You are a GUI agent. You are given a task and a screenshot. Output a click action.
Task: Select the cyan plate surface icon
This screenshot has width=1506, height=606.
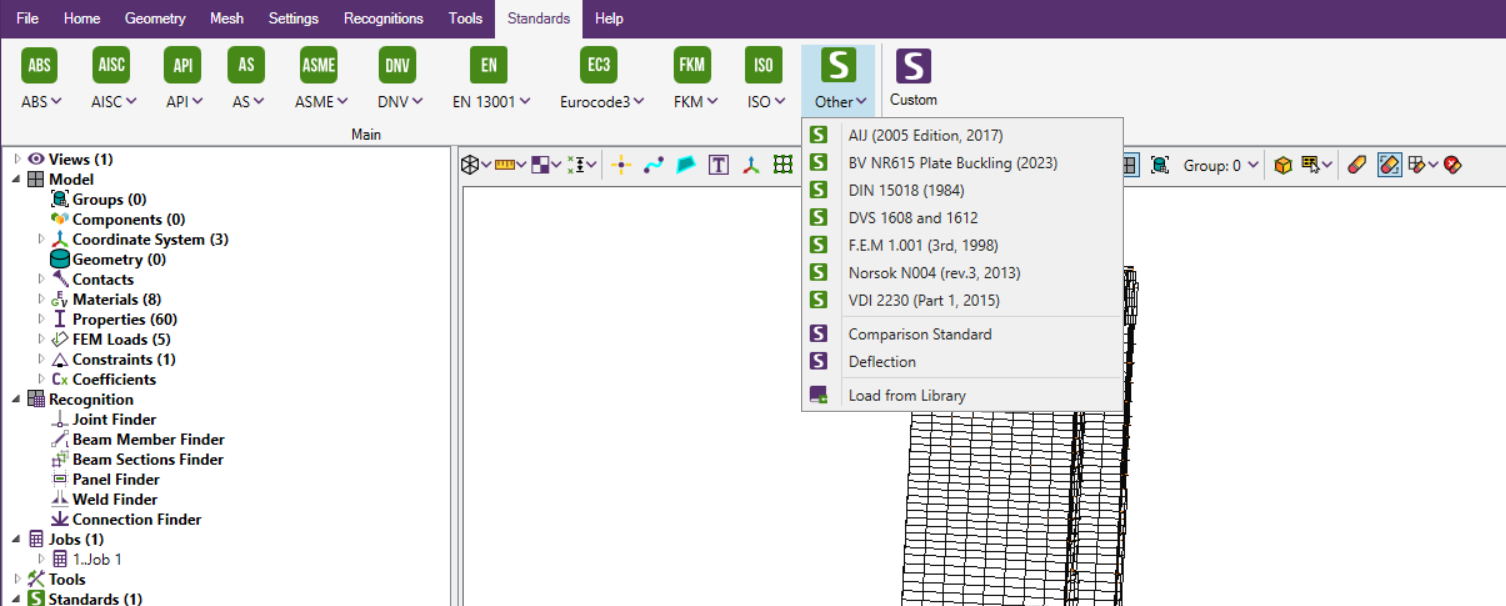[686, 165]
